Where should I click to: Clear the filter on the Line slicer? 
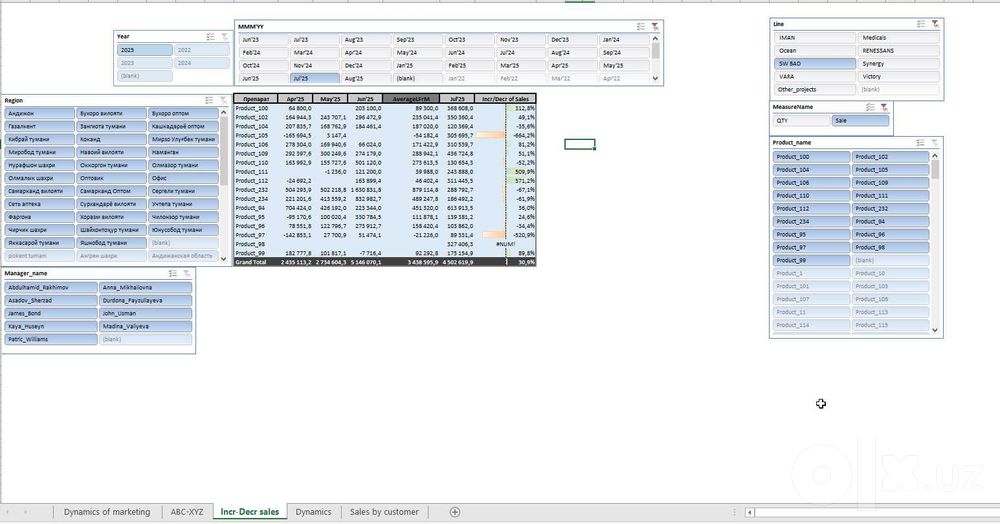pyautogui.click(x=935, y=24)
